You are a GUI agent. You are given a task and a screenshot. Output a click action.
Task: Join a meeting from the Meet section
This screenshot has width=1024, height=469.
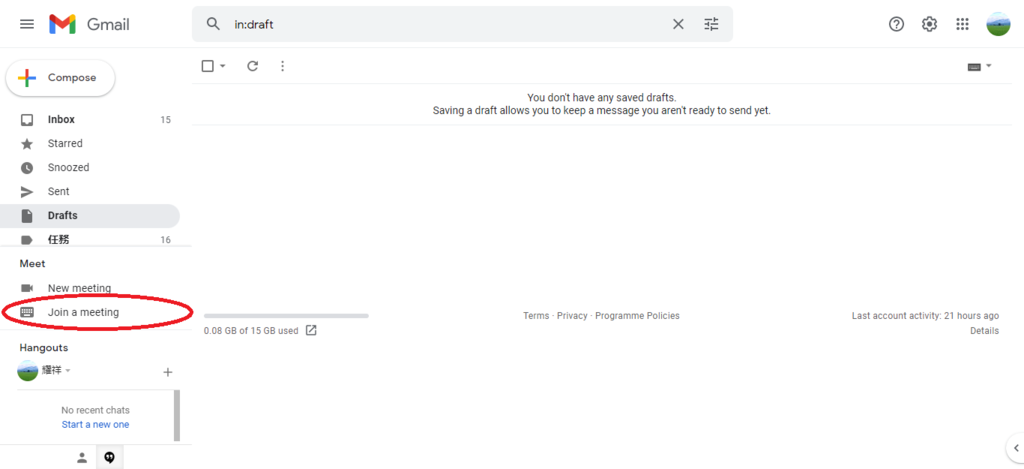point(83,312)
